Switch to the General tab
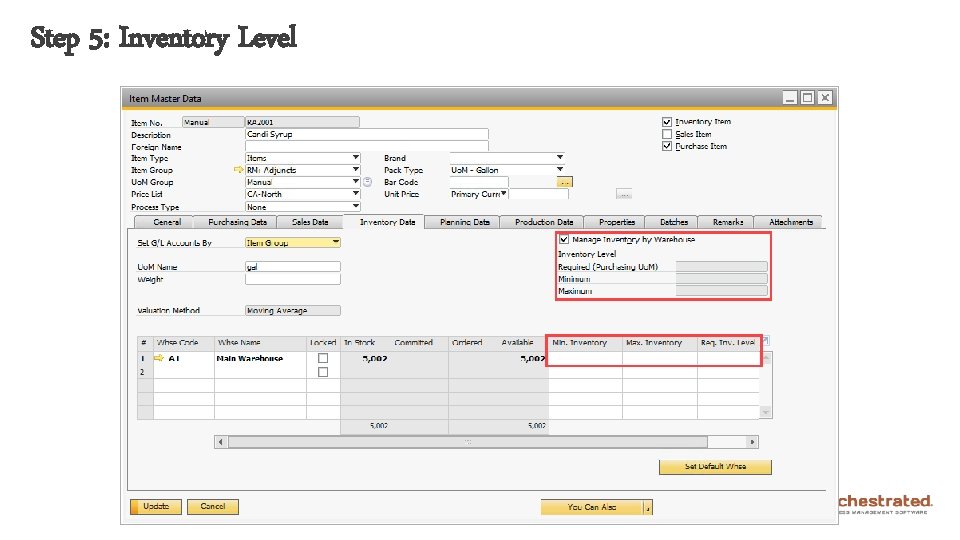This screenshot has width=960, height=540. (167, 222)
